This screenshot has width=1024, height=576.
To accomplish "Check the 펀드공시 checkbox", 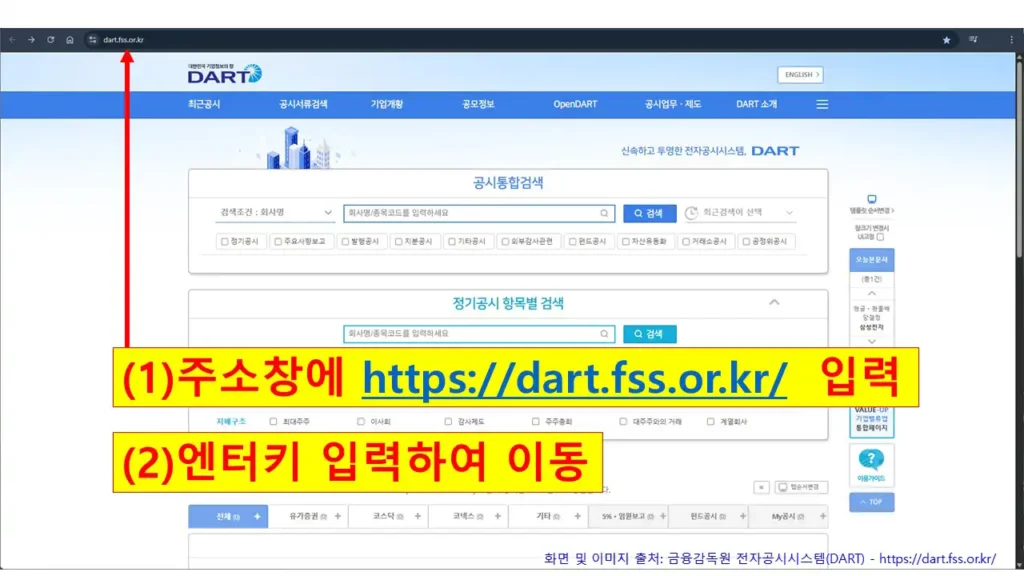I will (x=573, y=242).
